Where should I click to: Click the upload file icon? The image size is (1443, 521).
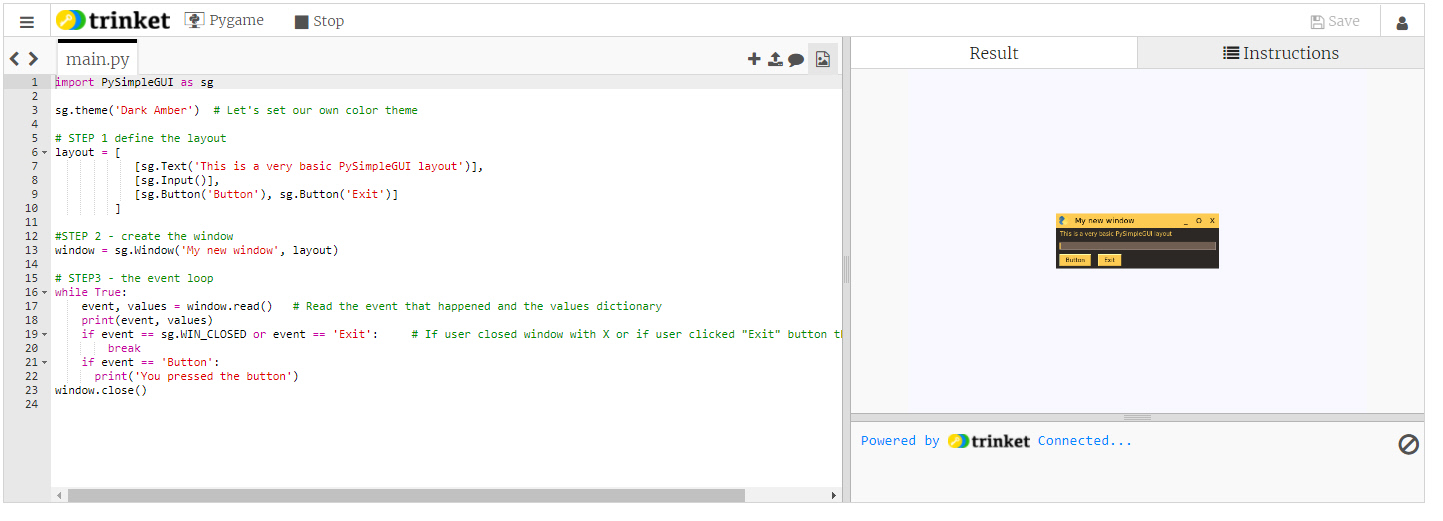(x=775, y=59)
